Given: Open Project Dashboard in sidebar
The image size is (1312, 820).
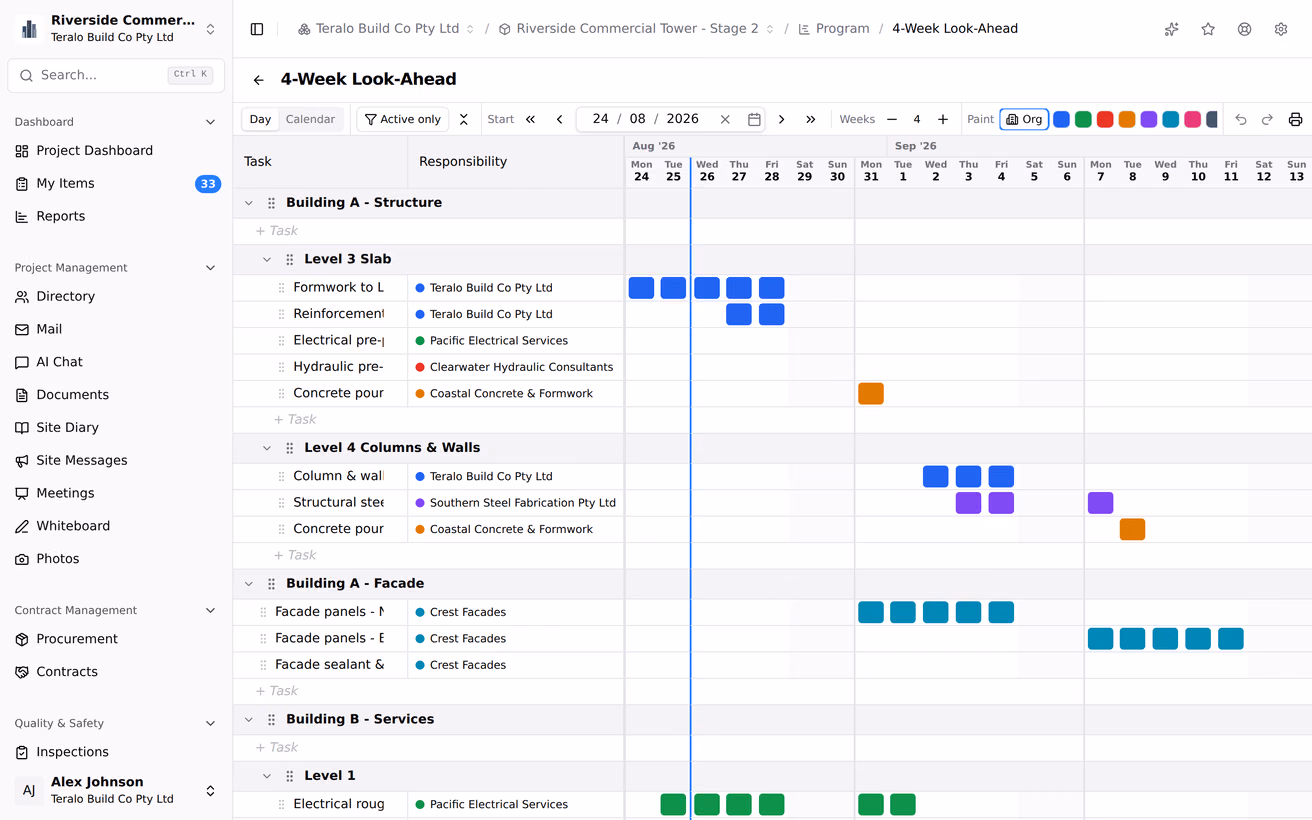Looking at the screenshot, I should click(116, 151).
